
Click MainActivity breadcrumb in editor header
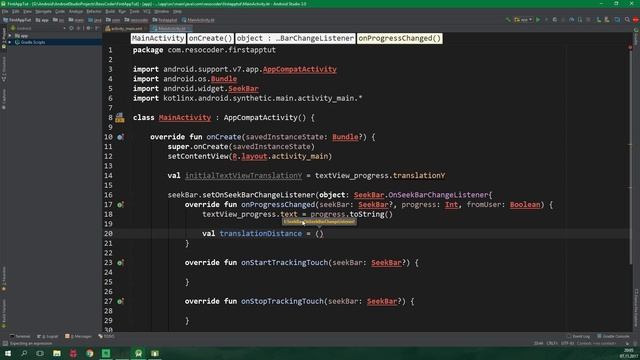click(x=158, y=38)
